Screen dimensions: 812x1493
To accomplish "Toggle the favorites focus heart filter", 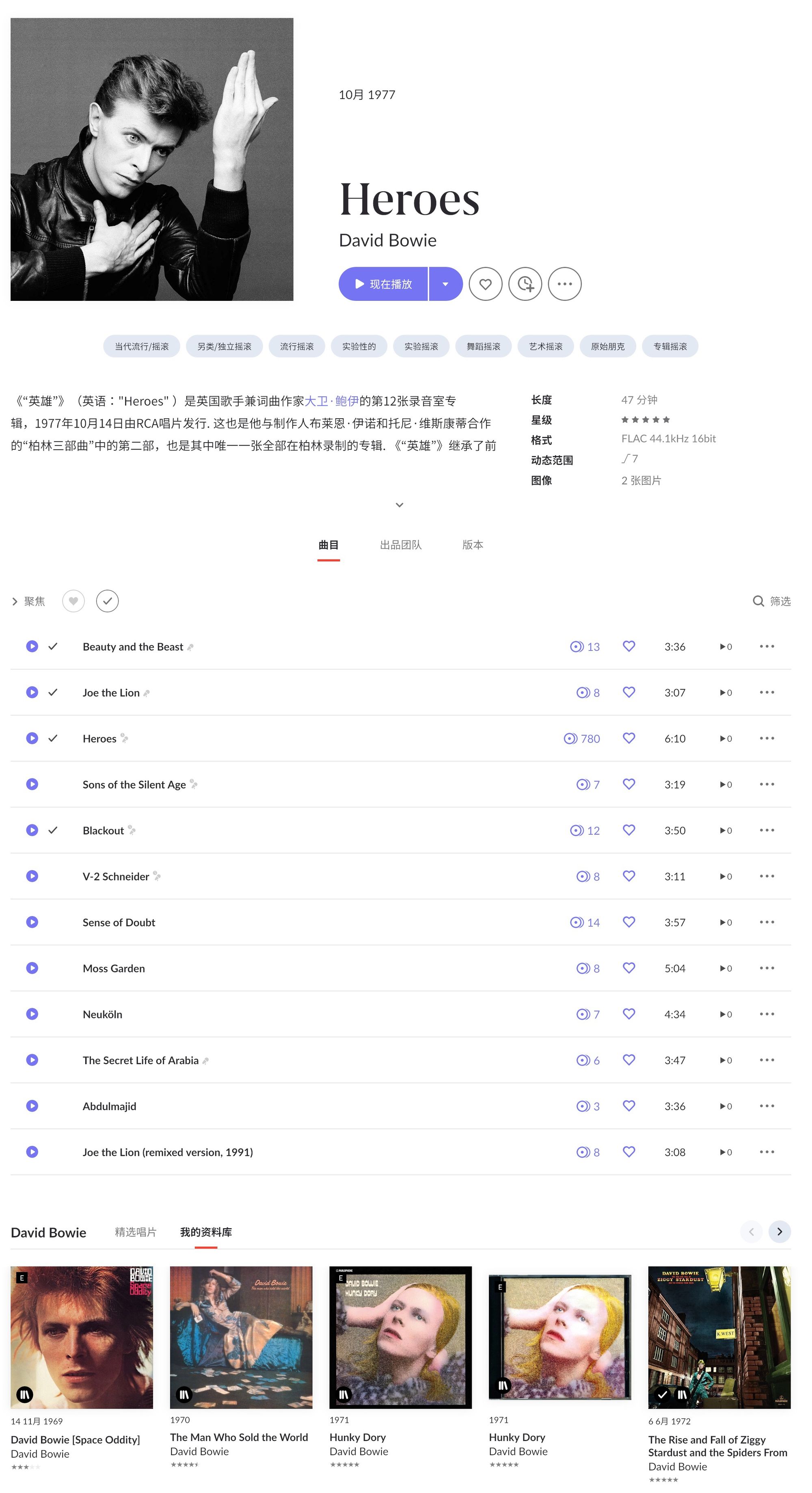I will pyautogui.click(x=73, y=601).
